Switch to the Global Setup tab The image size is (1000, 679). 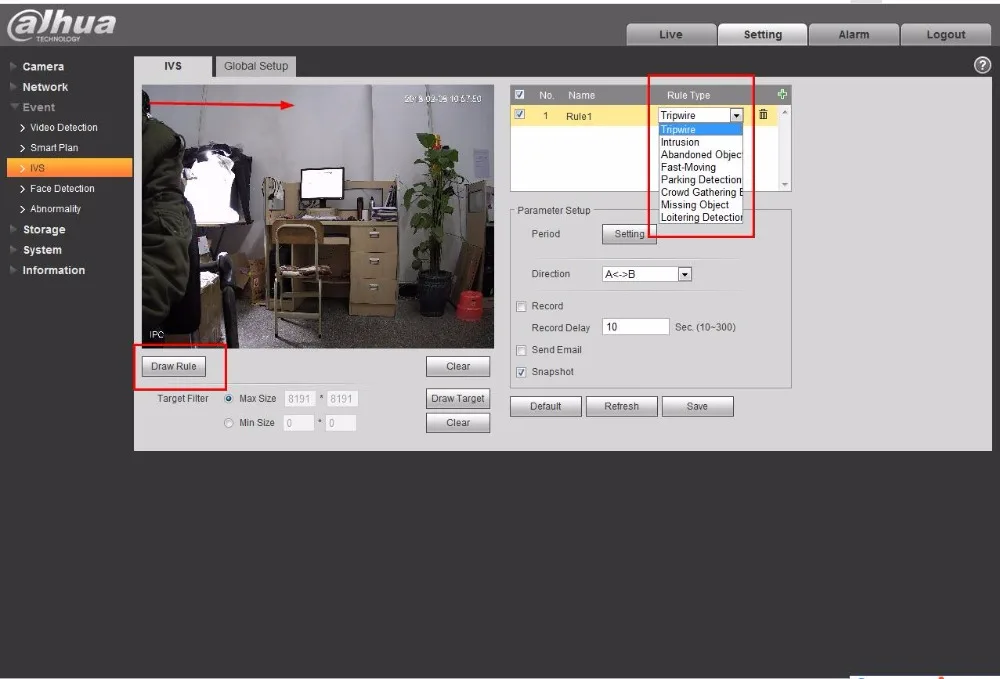point(256,66)
